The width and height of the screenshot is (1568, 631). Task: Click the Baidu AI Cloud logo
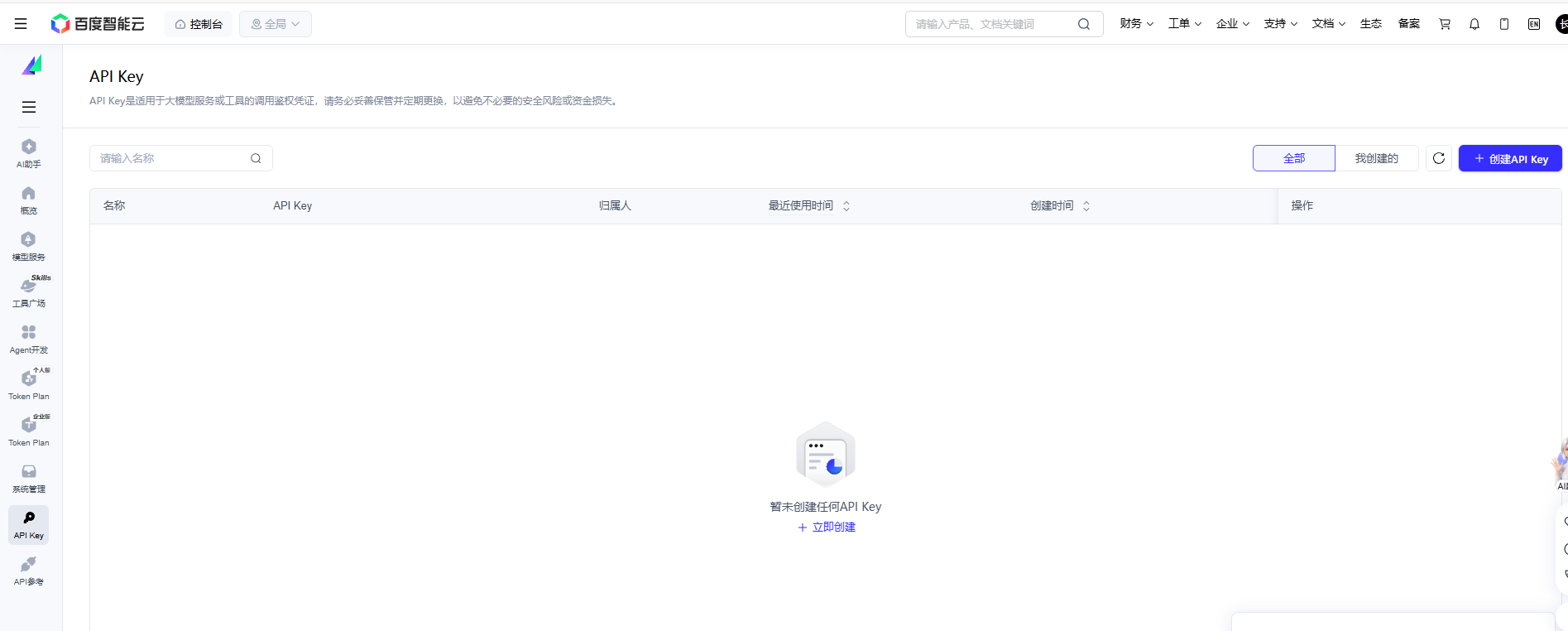pos(98,24)
